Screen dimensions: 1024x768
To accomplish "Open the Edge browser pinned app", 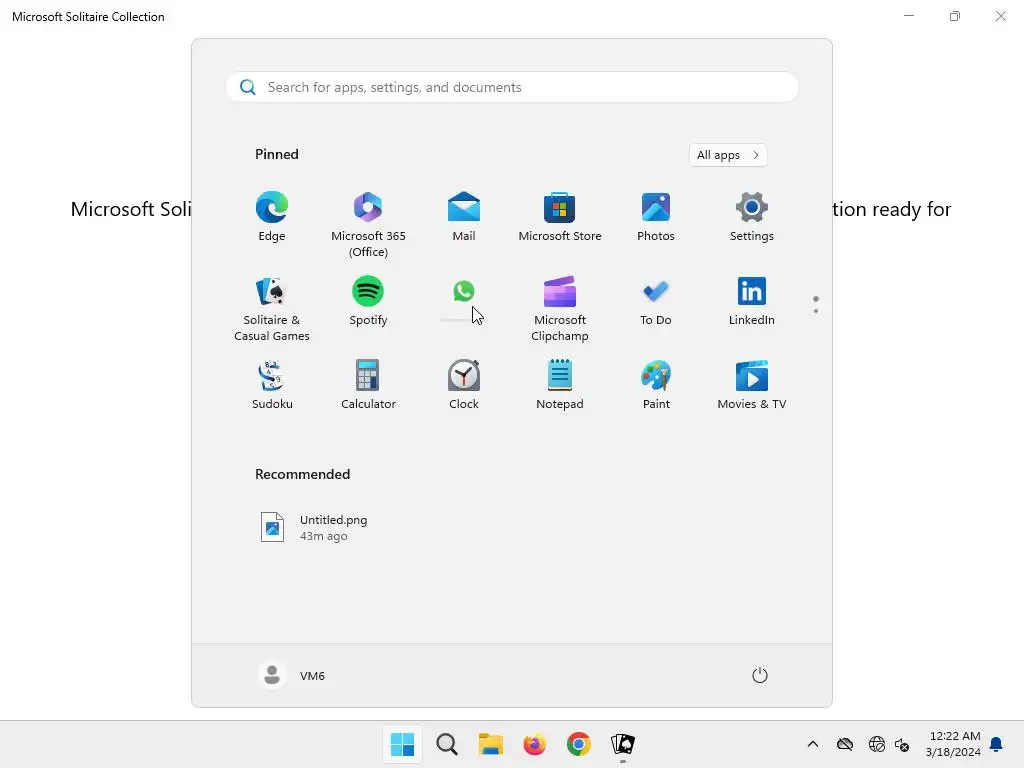I will [x=272, y=218].
